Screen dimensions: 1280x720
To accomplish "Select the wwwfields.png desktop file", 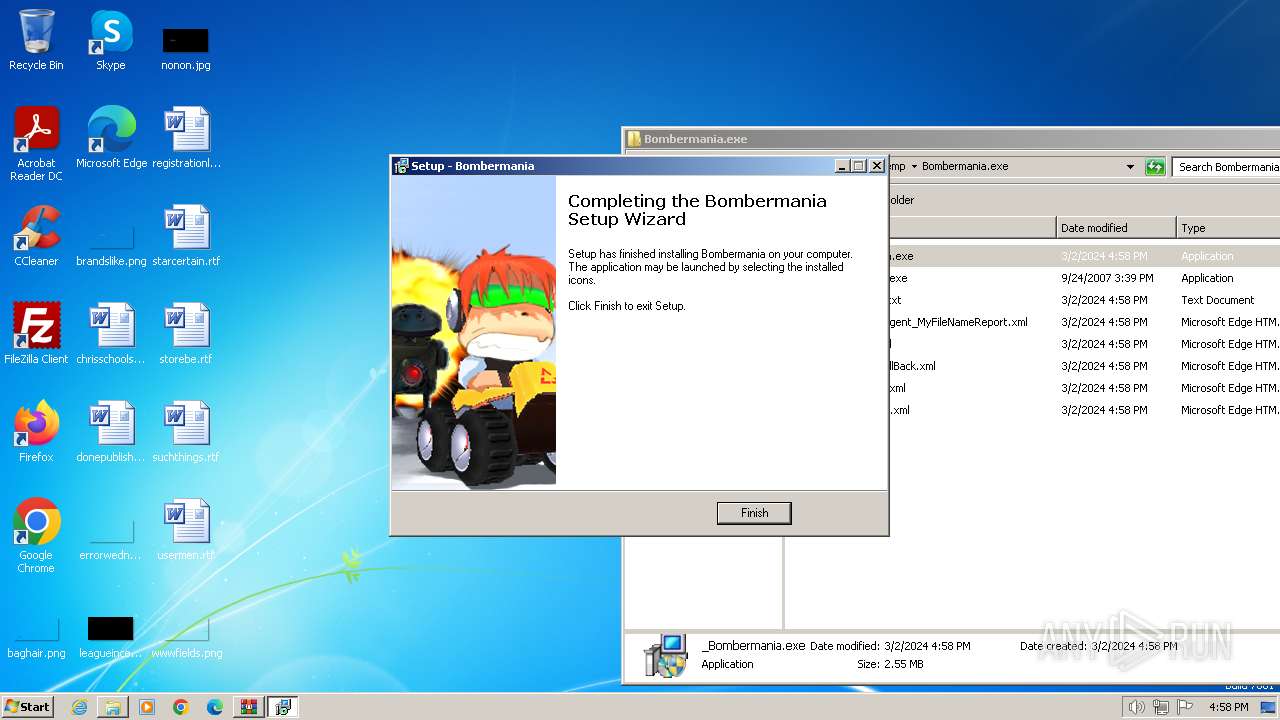I will click(x=186, y=638).
